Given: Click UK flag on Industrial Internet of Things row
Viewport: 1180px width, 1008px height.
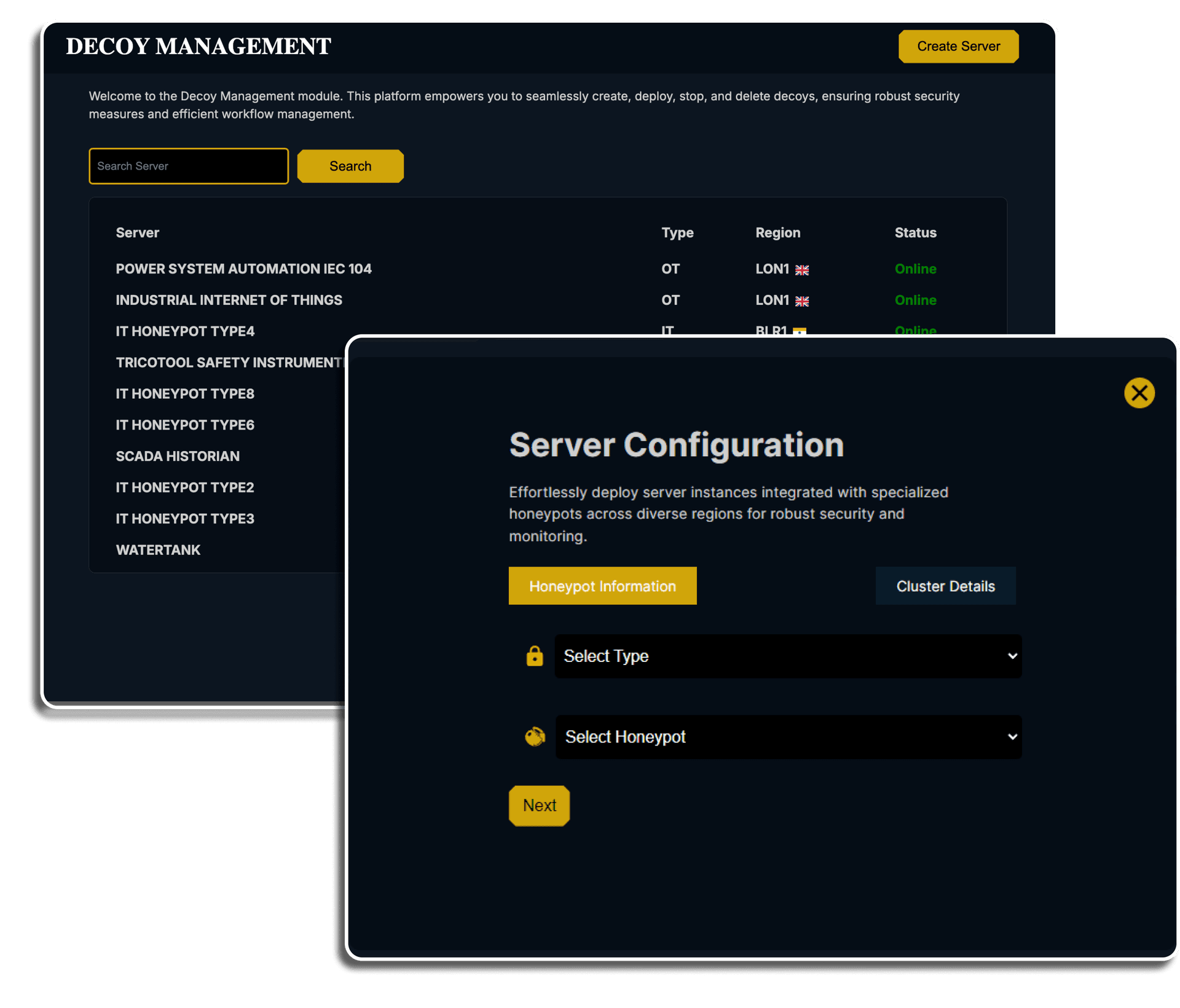Looking at the screenshot, I should pos(802,301).
